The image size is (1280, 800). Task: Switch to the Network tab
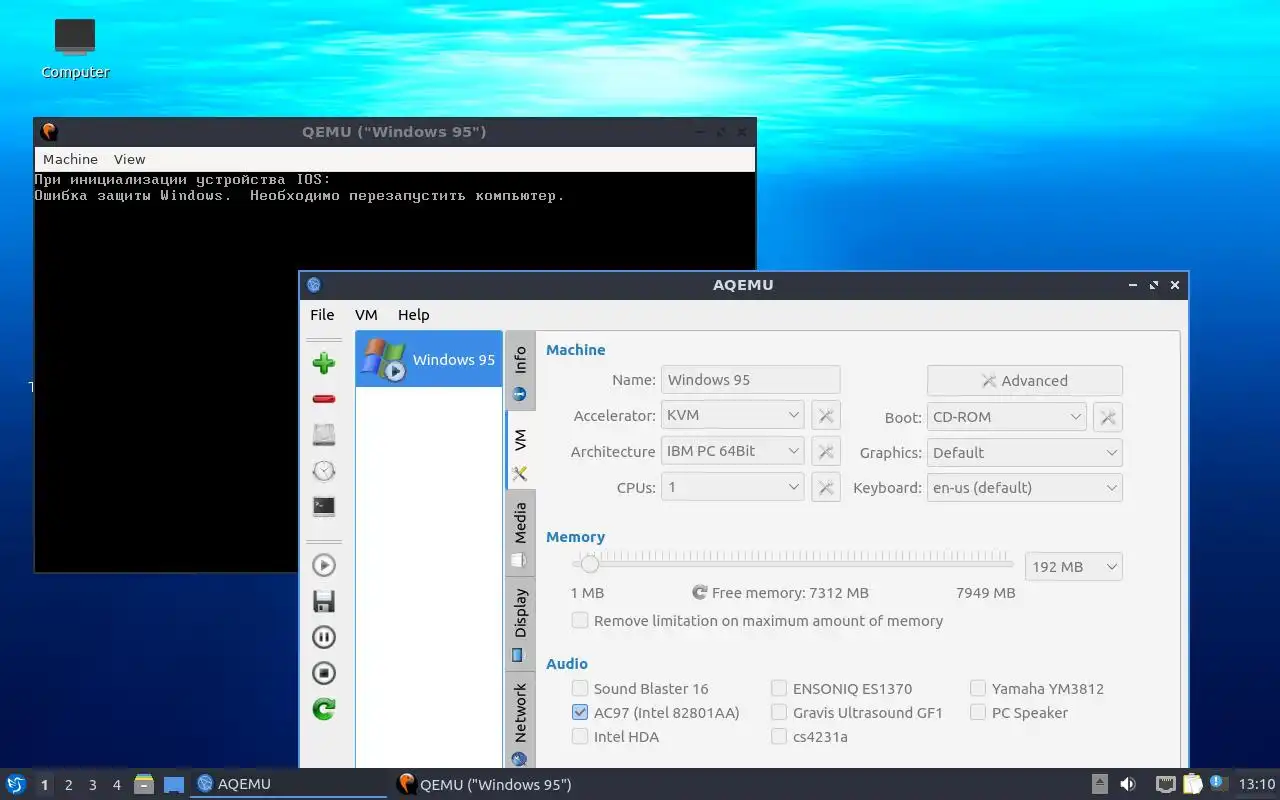coord(520,720)
